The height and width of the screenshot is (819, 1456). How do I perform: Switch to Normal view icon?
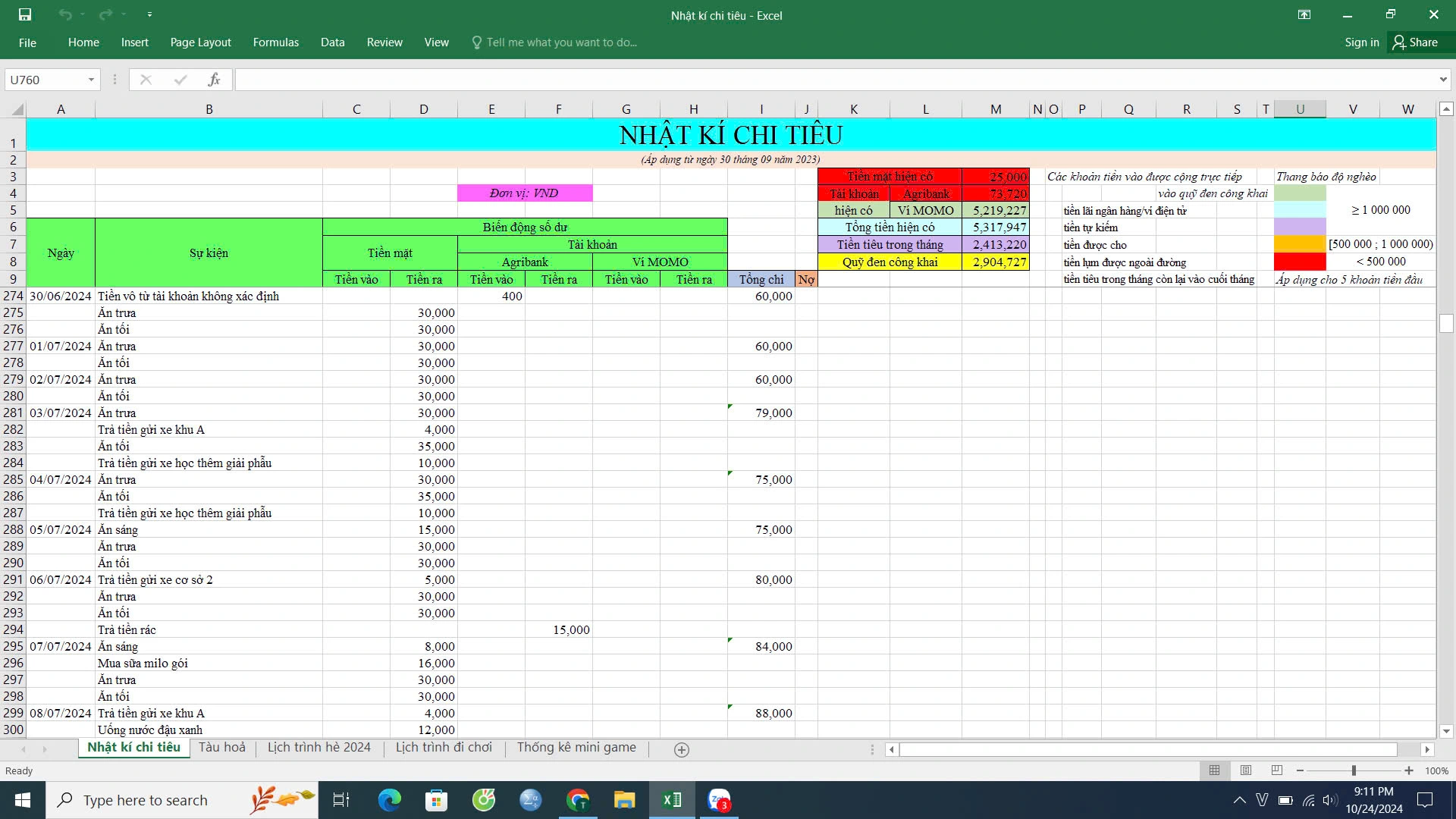(1214, 770)
